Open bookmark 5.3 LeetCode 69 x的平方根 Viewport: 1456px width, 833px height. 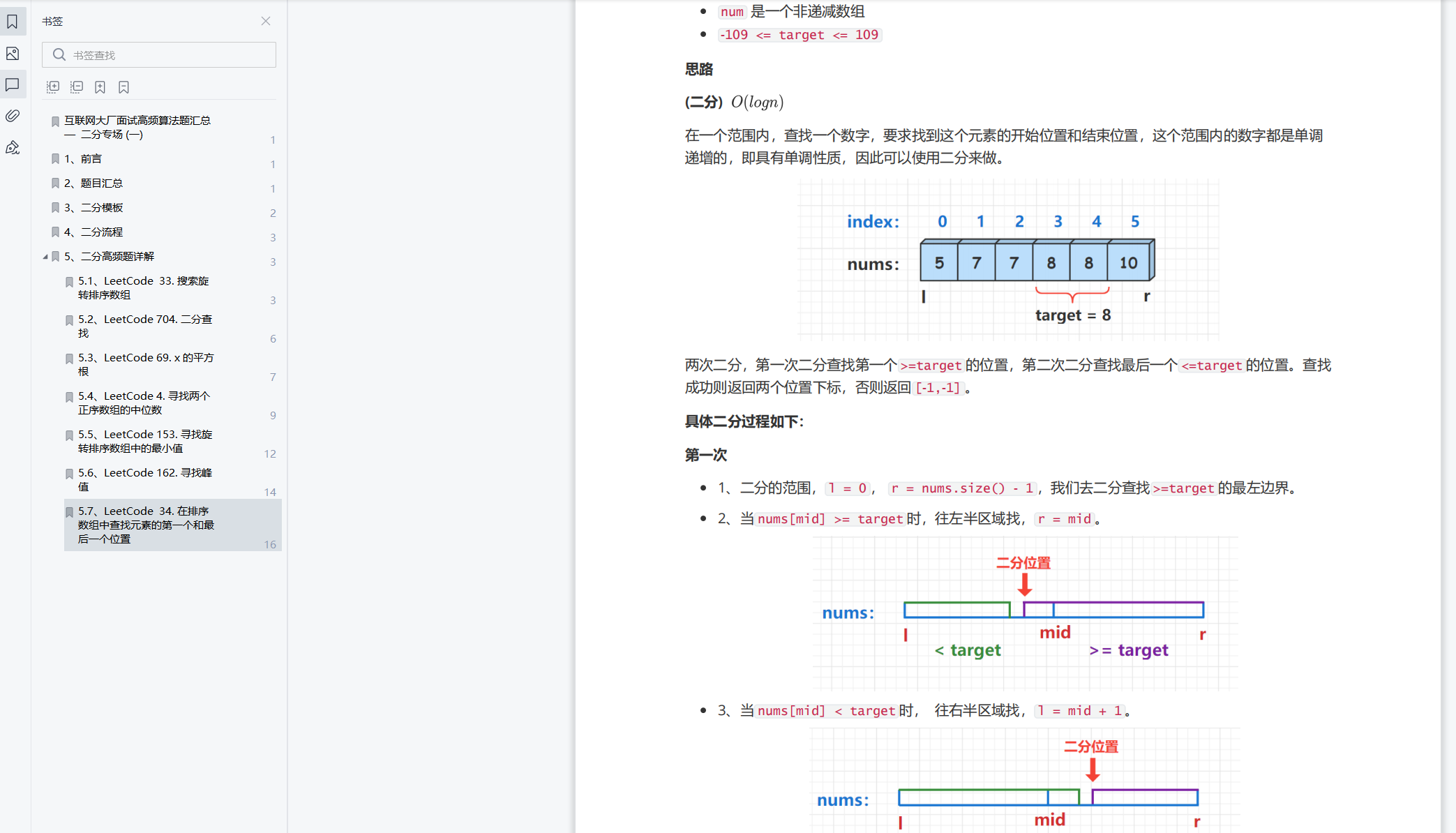click(x=146, y=365)
